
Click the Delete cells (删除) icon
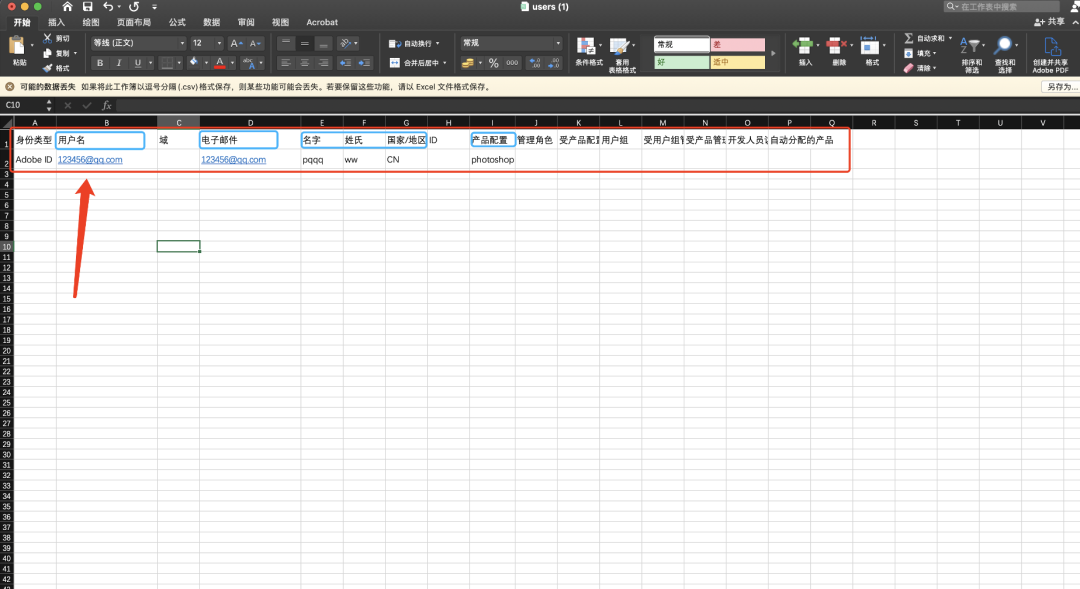click(836, 47)
